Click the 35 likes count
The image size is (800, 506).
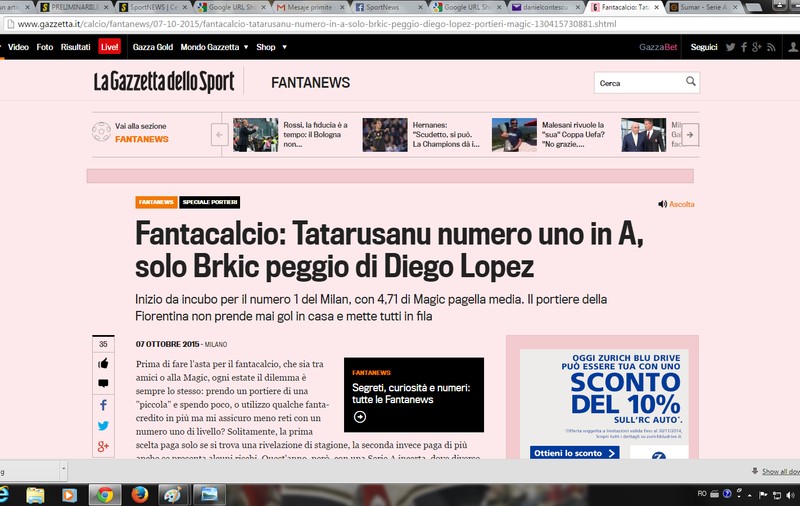click(x=103, y=344)
